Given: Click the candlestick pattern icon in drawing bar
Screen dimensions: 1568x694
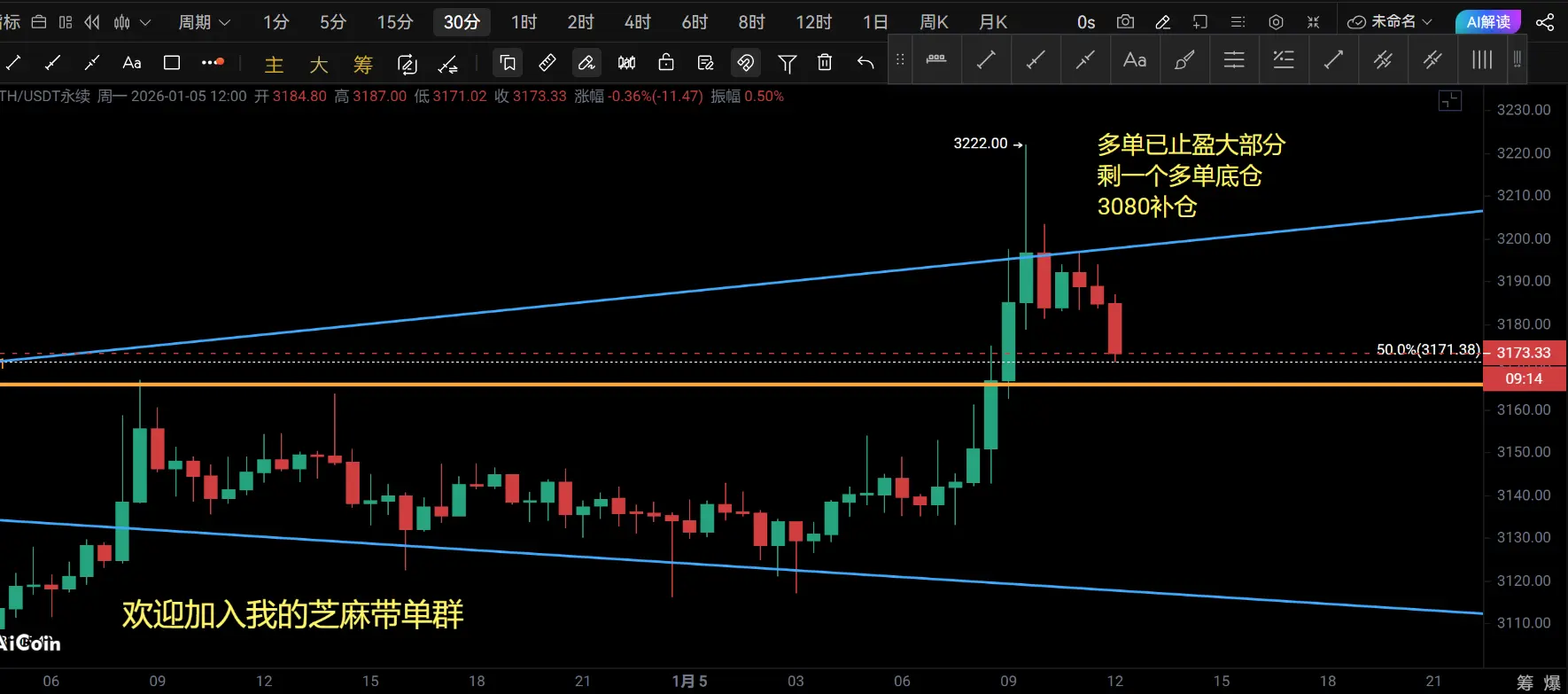Looking at the screenshot, I should 626,62.
